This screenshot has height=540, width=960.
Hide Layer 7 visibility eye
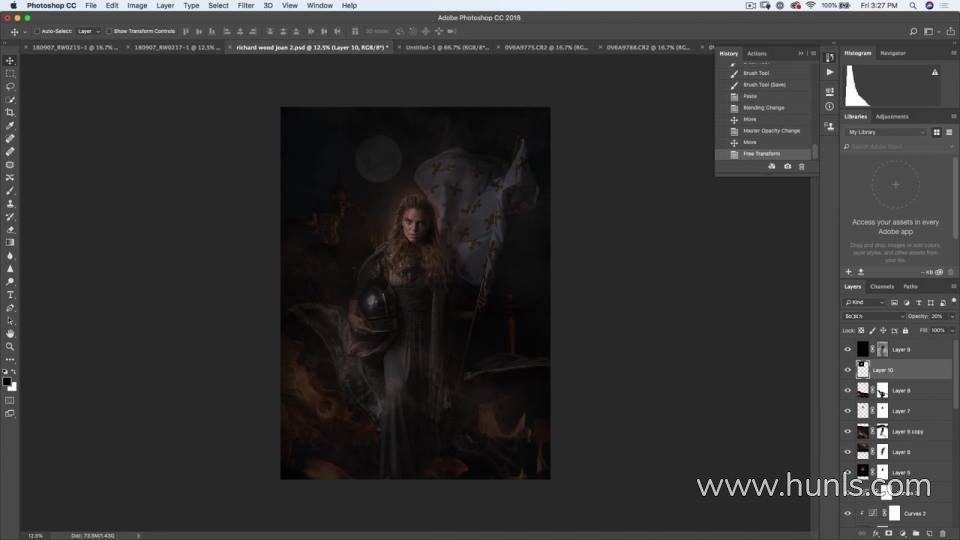point(848,411)
